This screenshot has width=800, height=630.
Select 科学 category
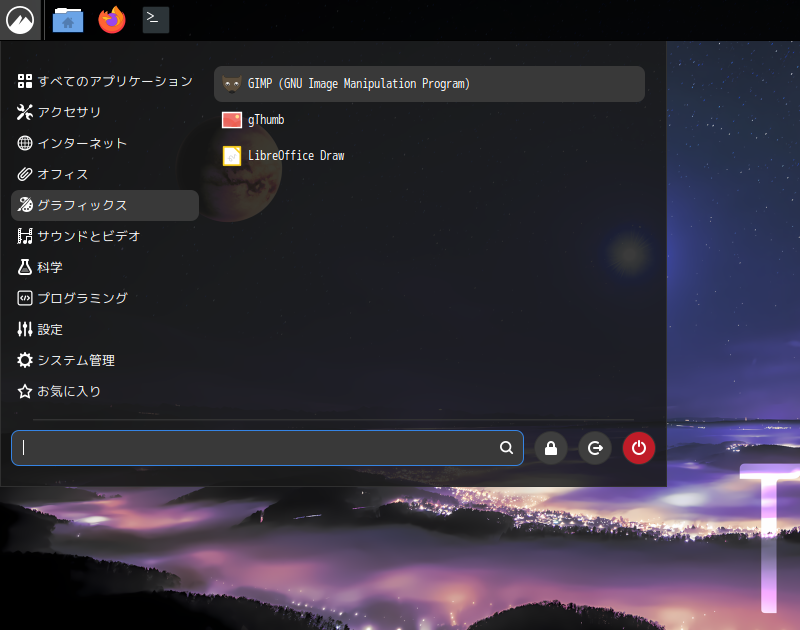[x=105, y=267]
